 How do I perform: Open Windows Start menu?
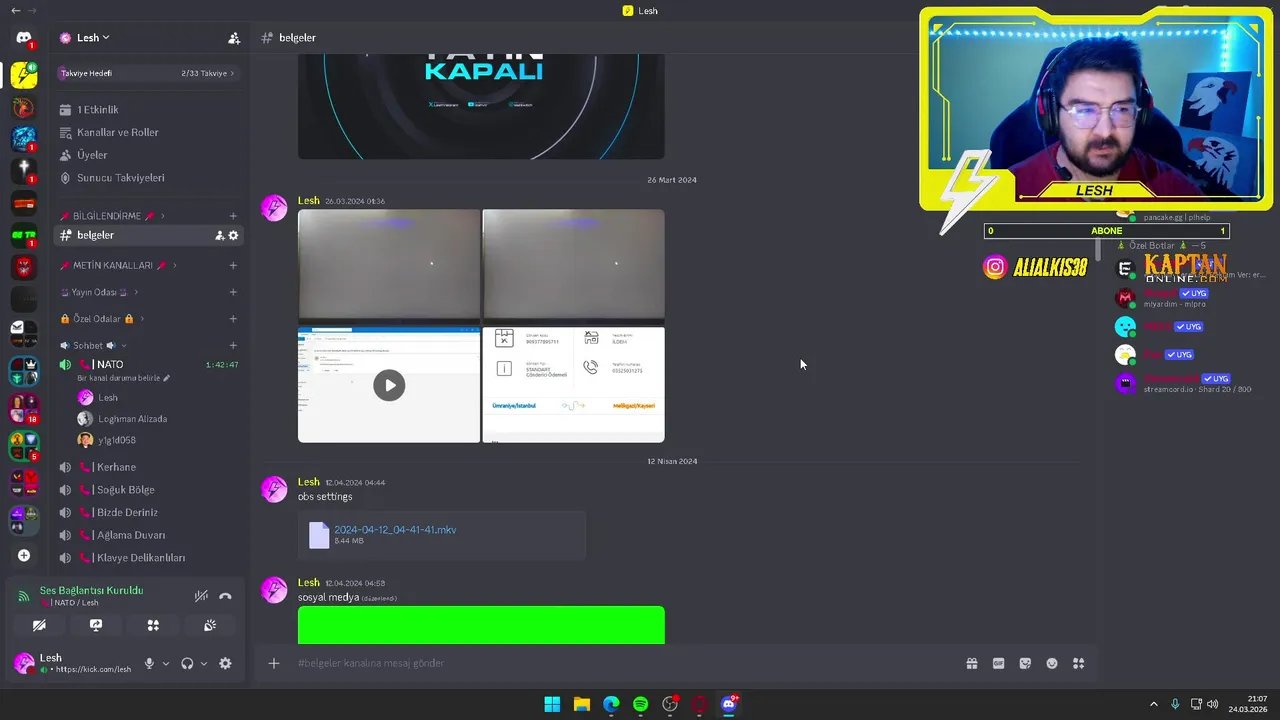(x=552, y=704)
